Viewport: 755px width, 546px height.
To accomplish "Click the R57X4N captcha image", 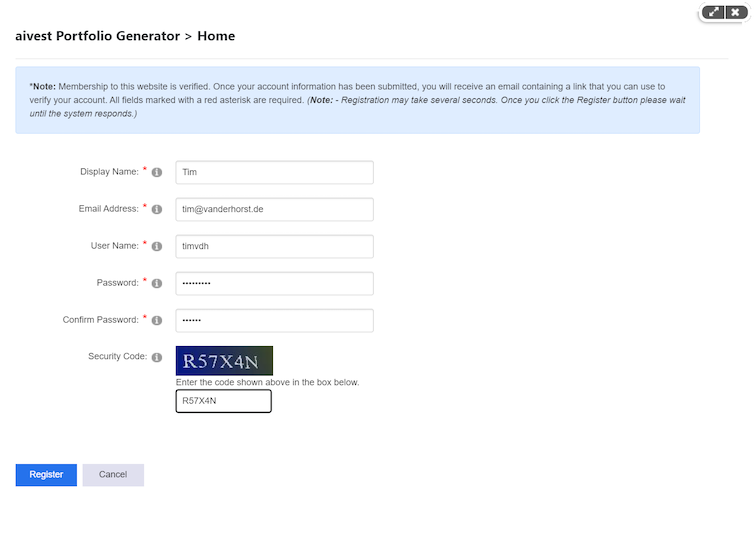I will tap(224, 361).
